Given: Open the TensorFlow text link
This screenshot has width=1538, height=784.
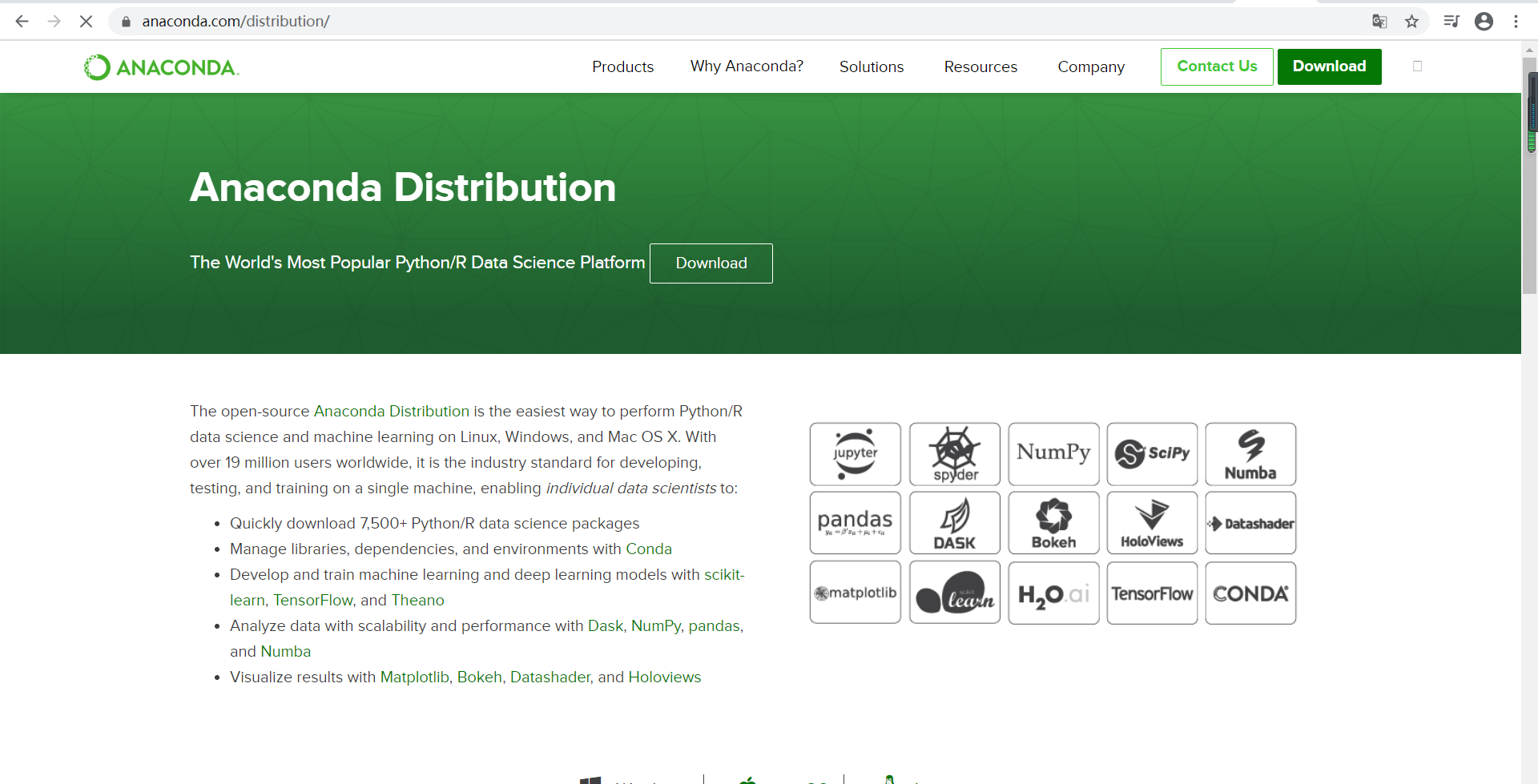Looking at the screenshot, I should [x=313, y=600].
